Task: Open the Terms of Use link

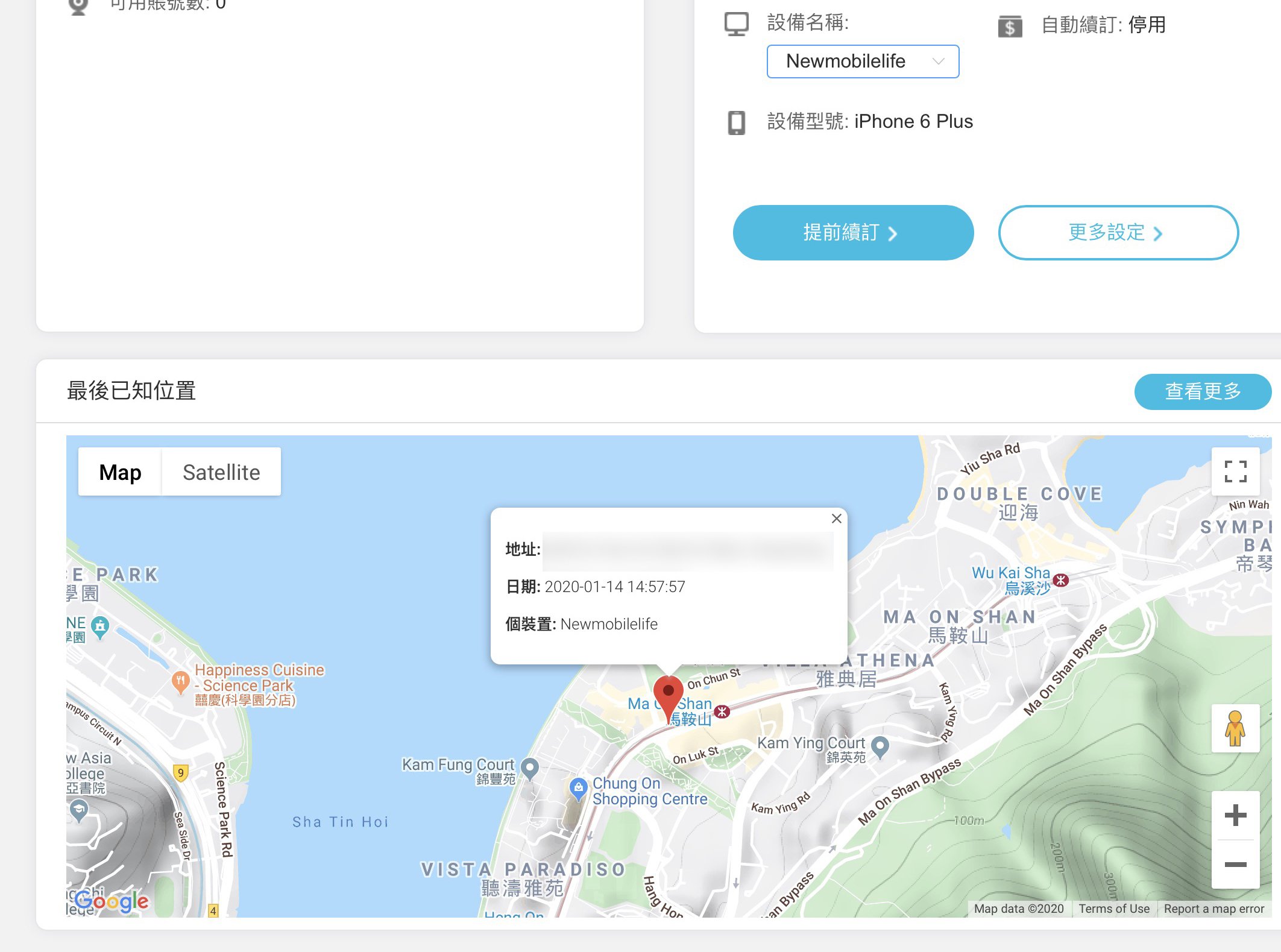Action: 1113,909
